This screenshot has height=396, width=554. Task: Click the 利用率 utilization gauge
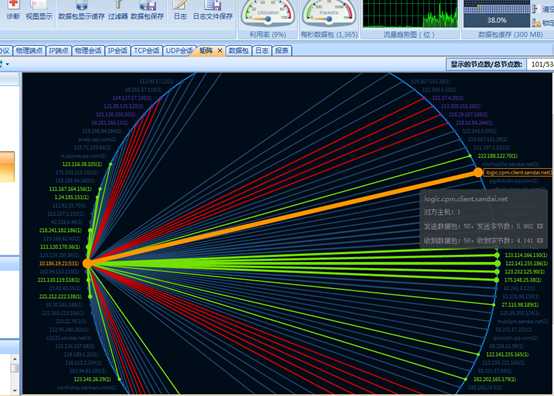click(x=268, y=13)
